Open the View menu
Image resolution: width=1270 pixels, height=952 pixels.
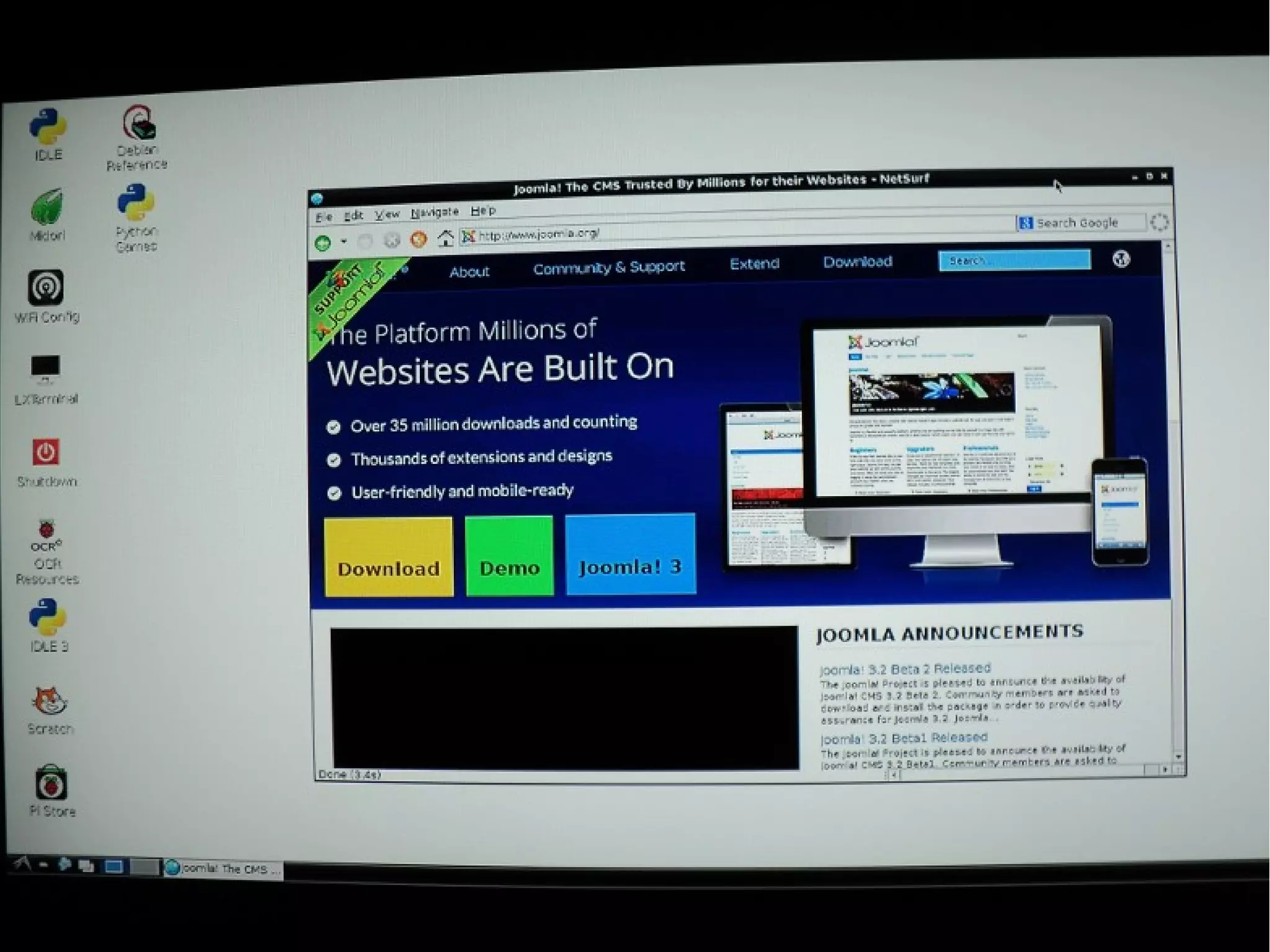pyautogui.click(x=387, y=214)
